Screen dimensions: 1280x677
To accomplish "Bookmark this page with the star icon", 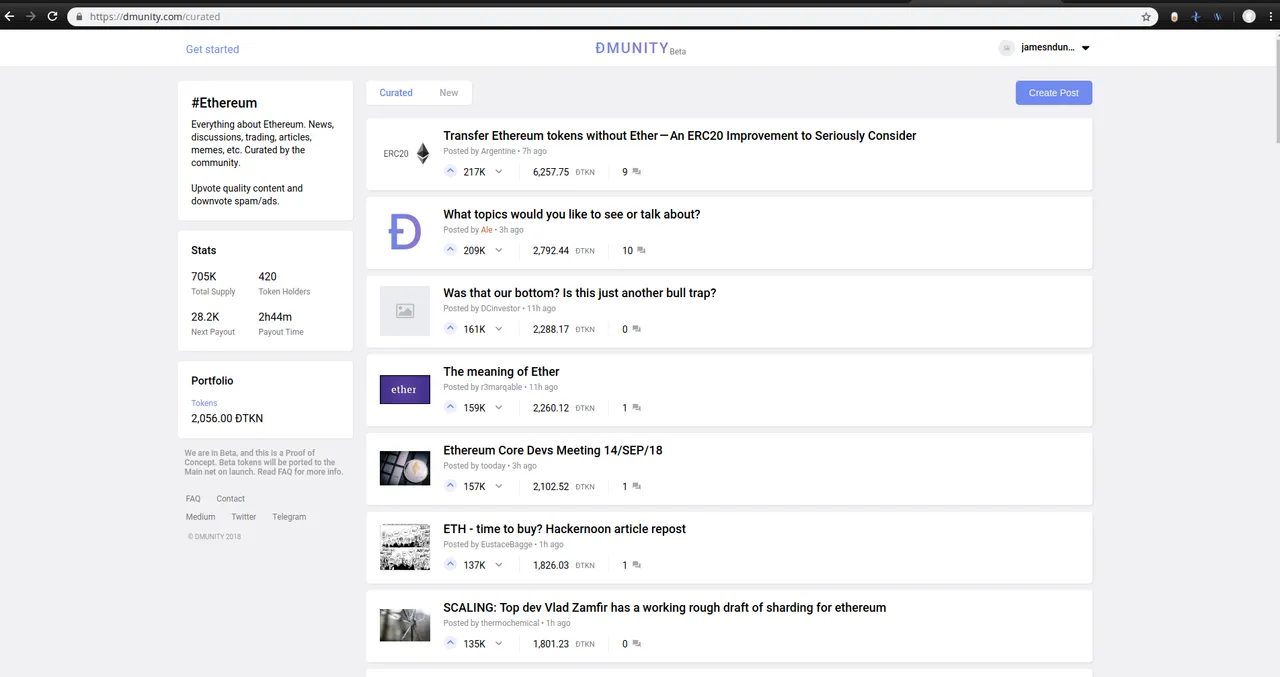I will pos(1146,17).
